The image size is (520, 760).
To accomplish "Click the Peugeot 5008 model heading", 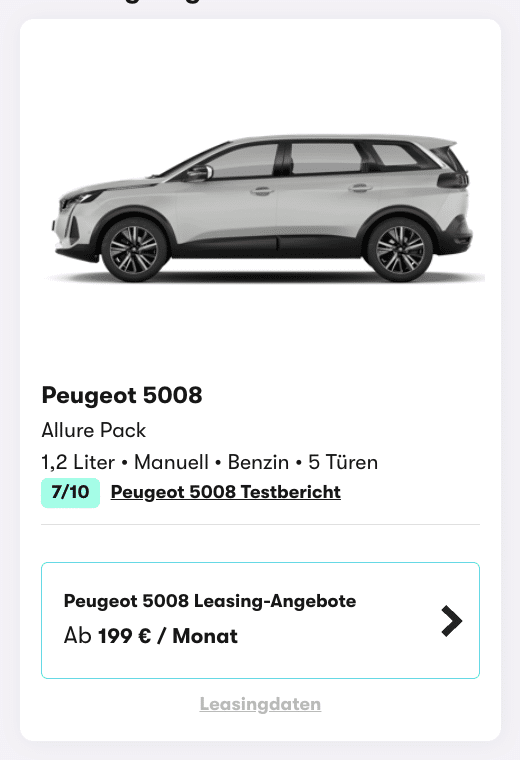I will tap(122, 395).
